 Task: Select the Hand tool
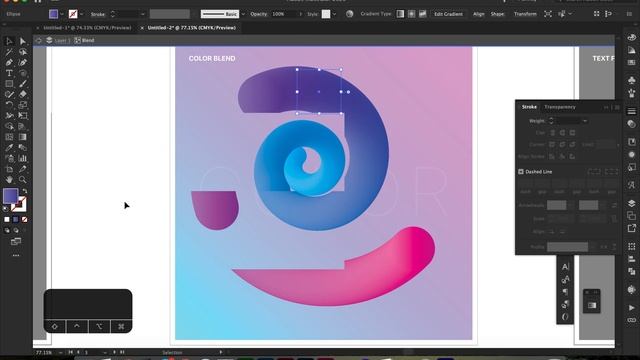point(9,180)
